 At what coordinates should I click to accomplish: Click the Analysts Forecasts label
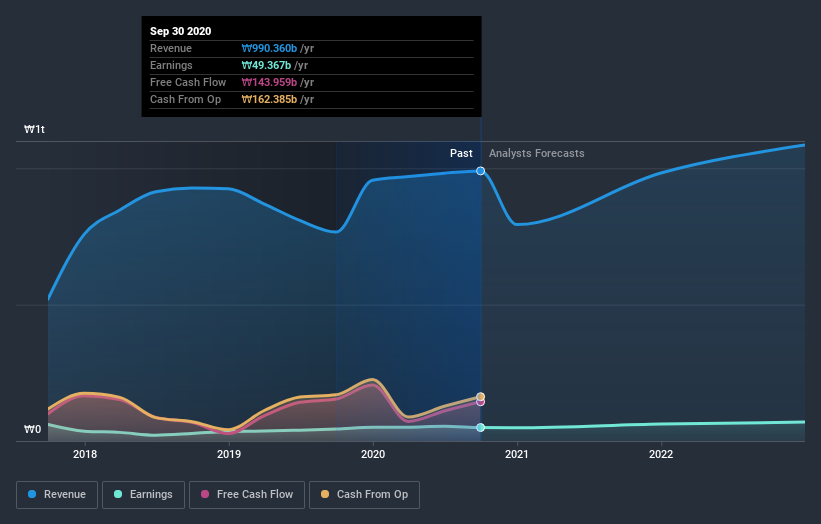tap(537, 153)
